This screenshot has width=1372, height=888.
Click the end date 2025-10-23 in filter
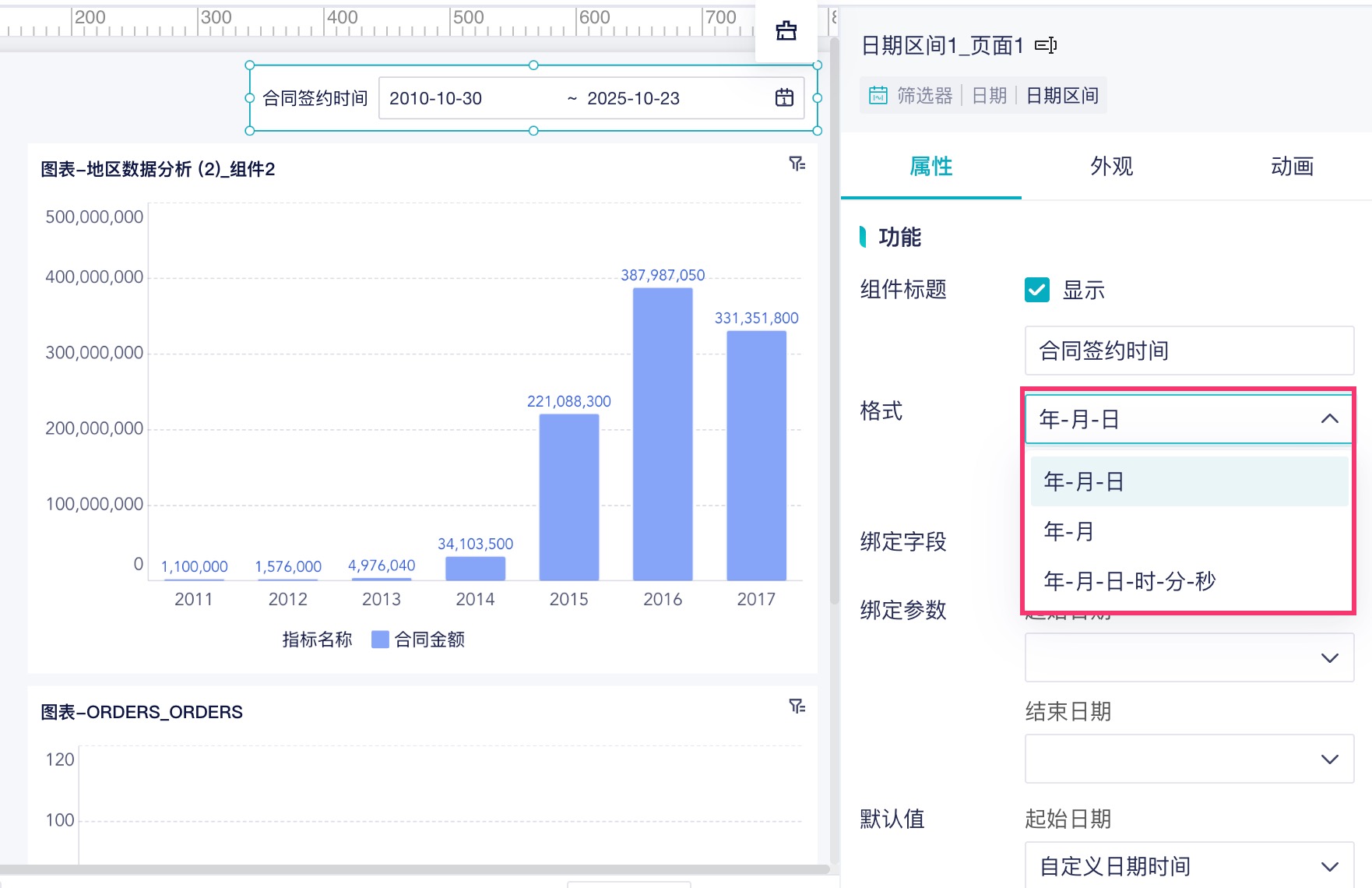click(633, 98)
